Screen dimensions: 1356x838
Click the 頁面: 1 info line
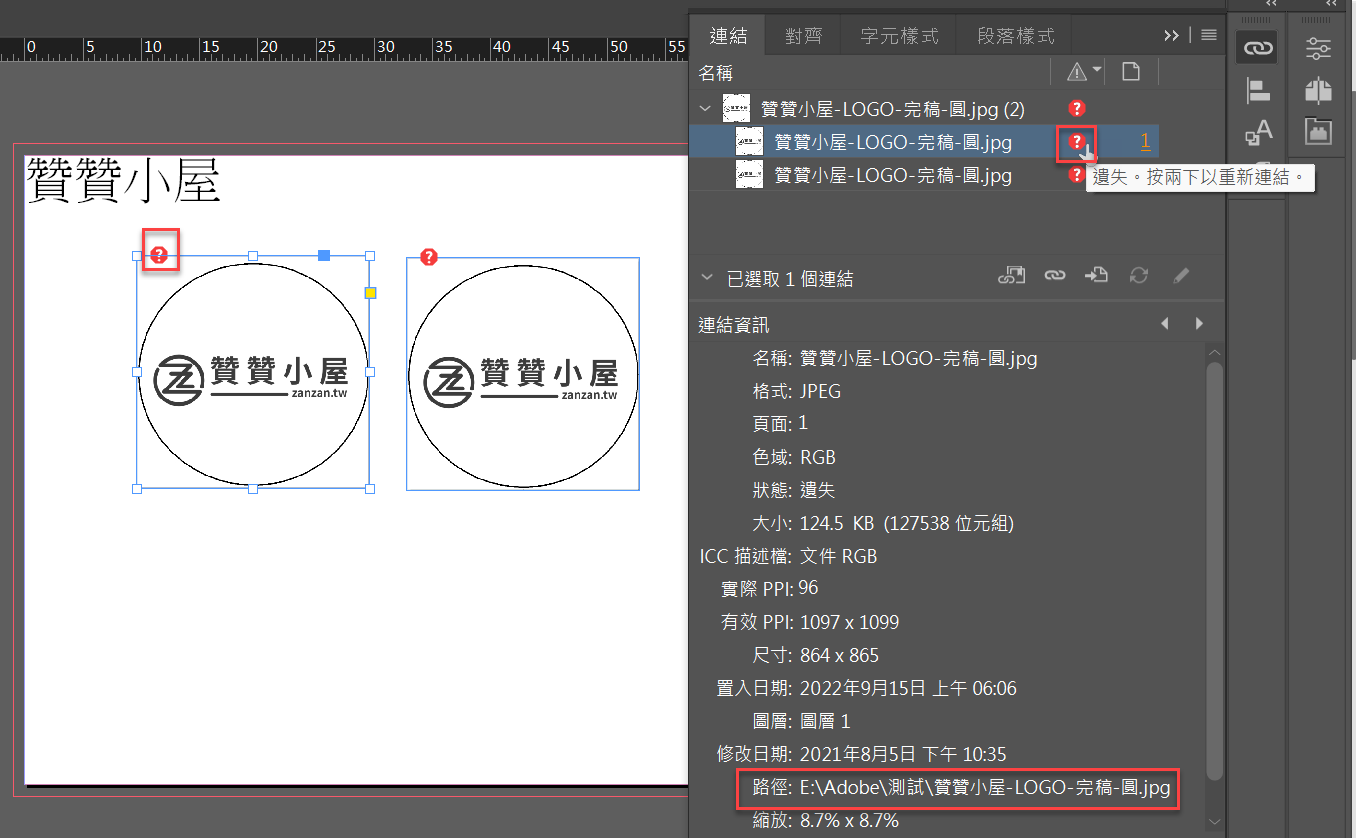780,424
